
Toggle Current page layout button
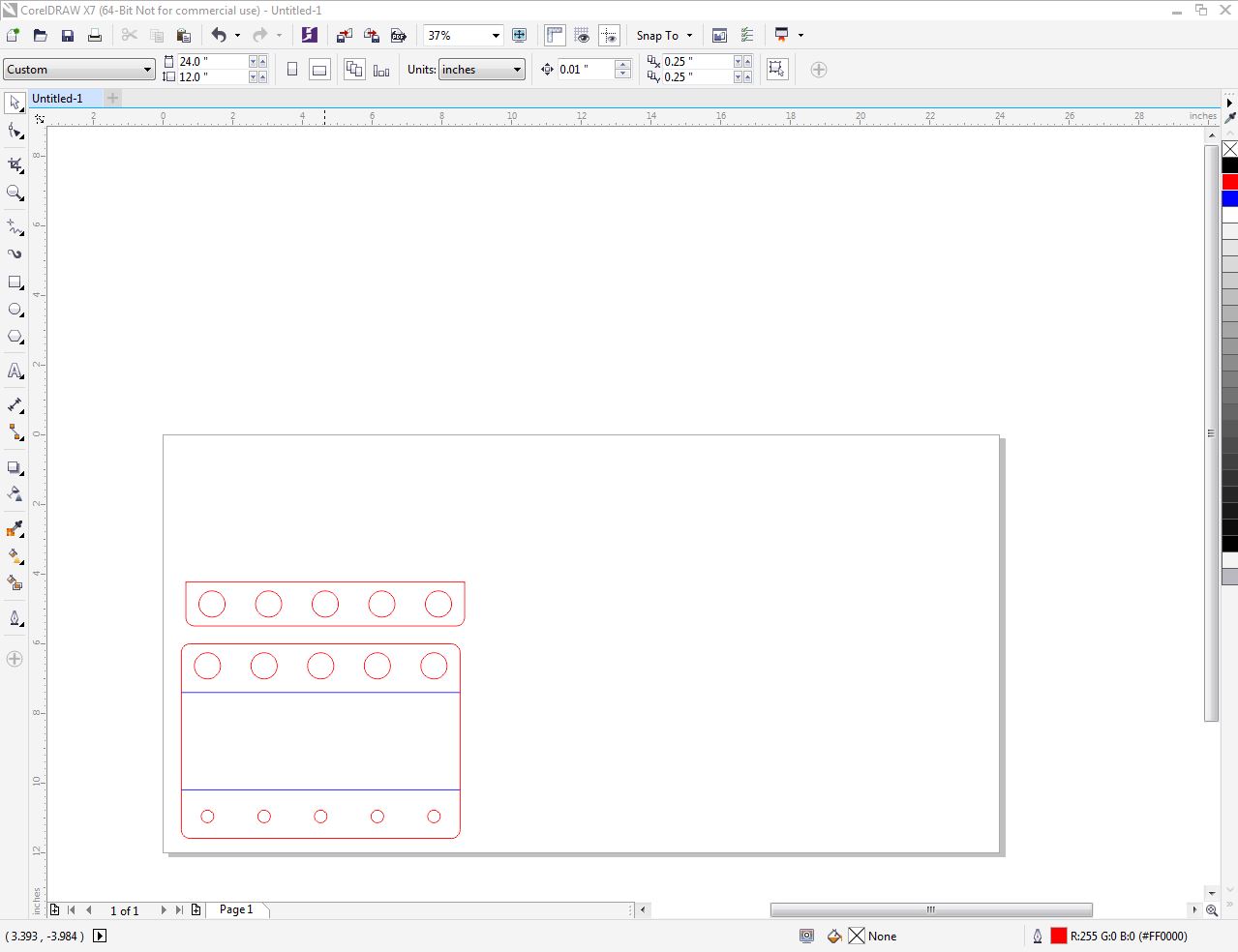381,70
